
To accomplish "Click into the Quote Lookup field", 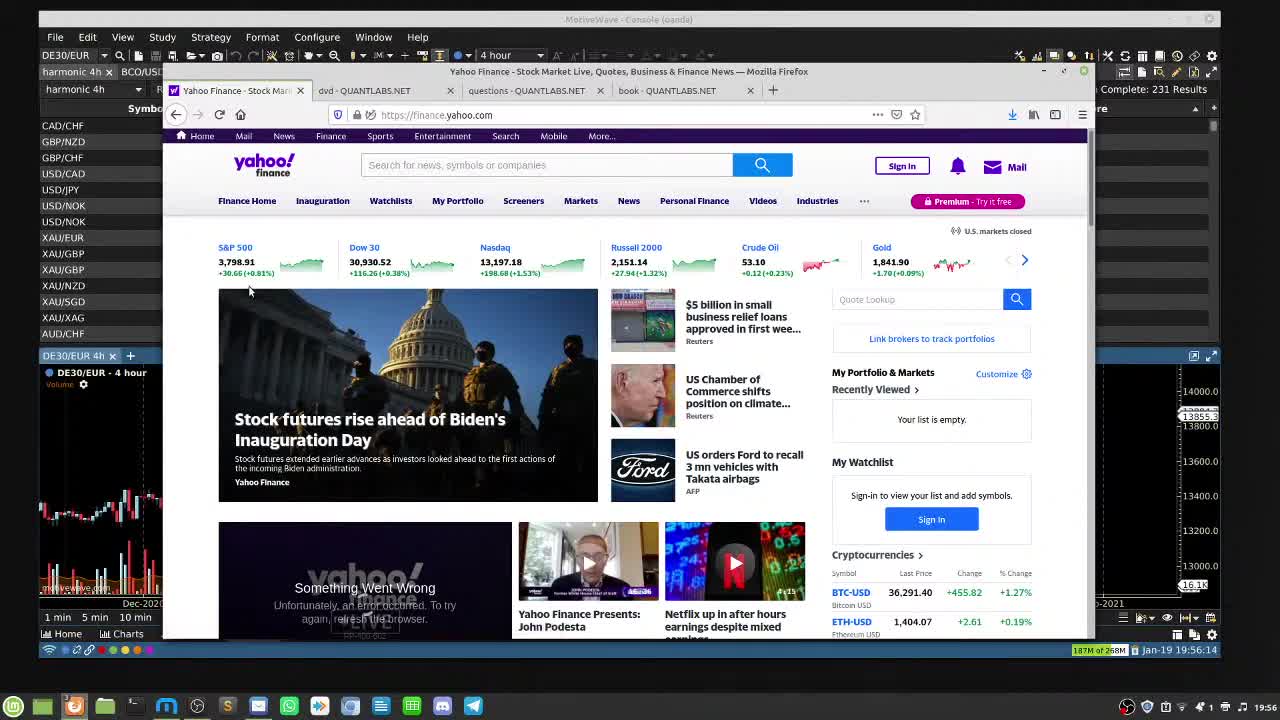I will 917,299.
